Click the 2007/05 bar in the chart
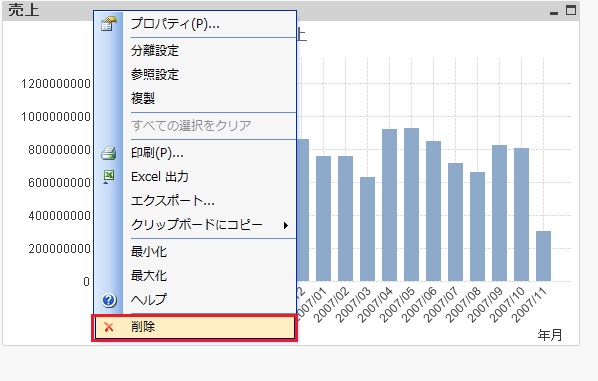Viewport: 598px width, 381px height. coord(412,205)
